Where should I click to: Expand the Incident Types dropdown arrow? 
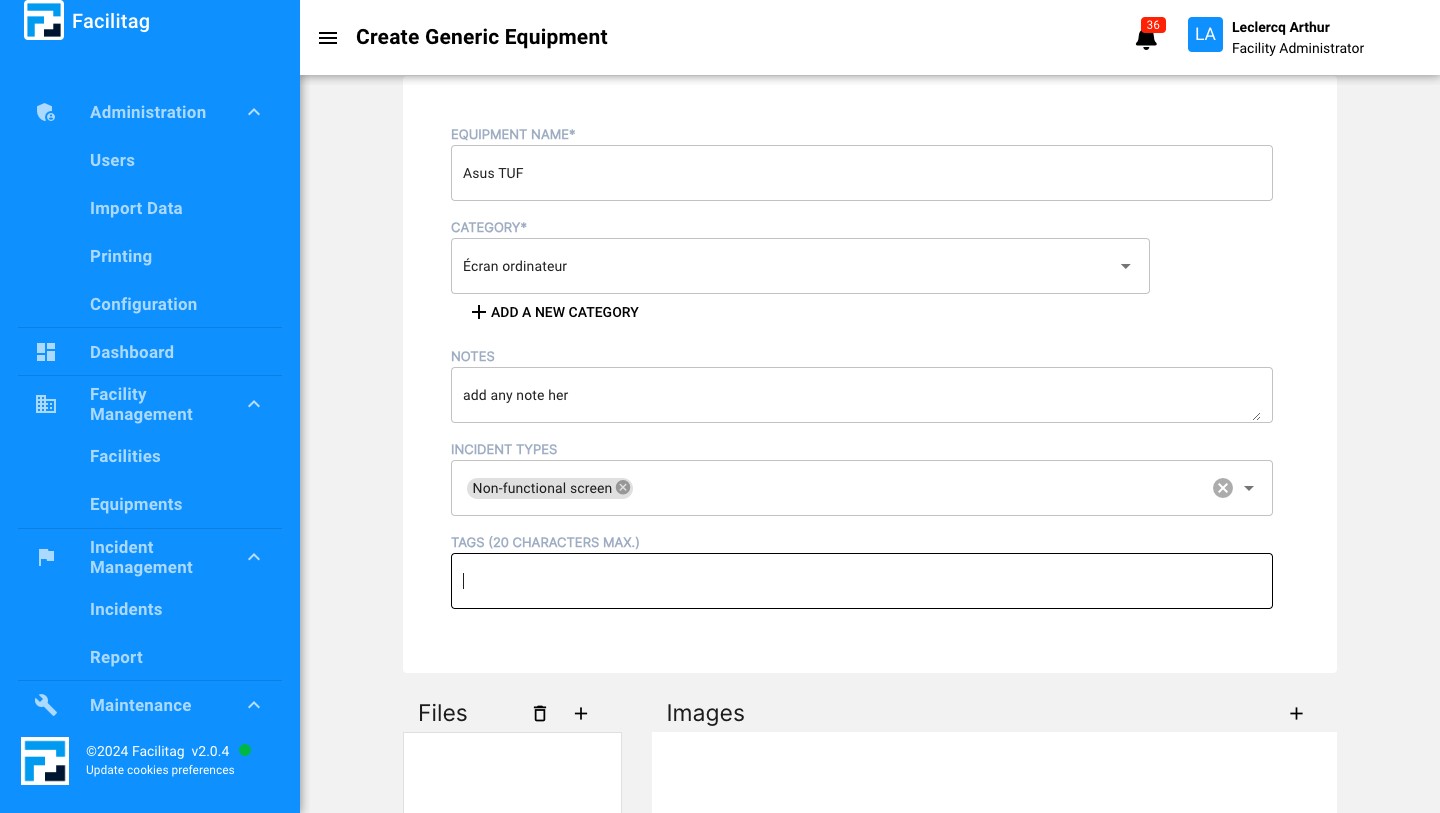[1248, 488]
